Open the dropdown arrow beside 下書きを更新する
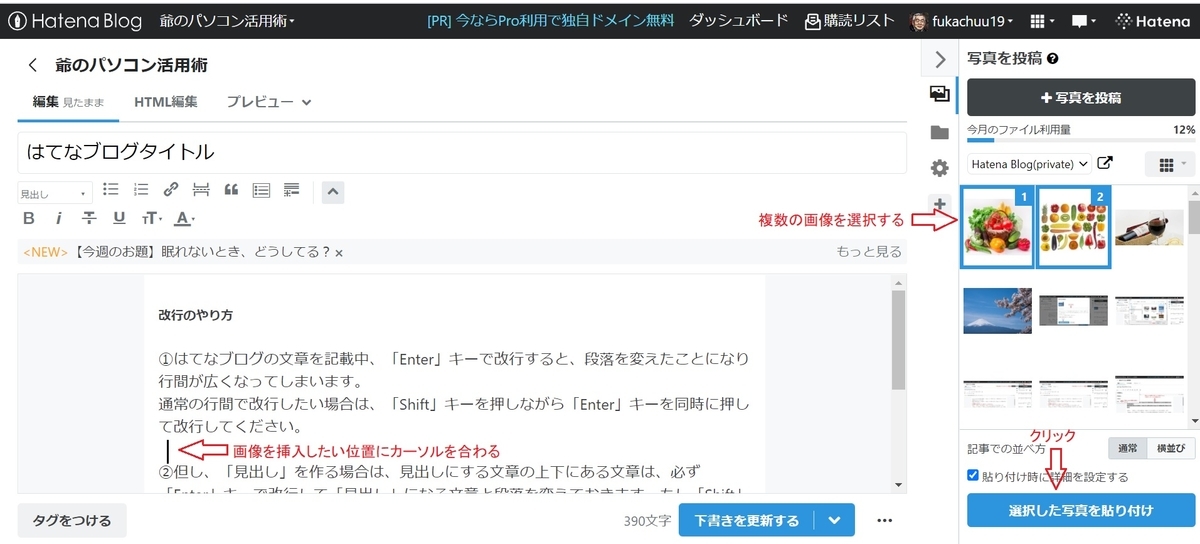The height and width of the screenshot is (544, 1200). point(835,520)
